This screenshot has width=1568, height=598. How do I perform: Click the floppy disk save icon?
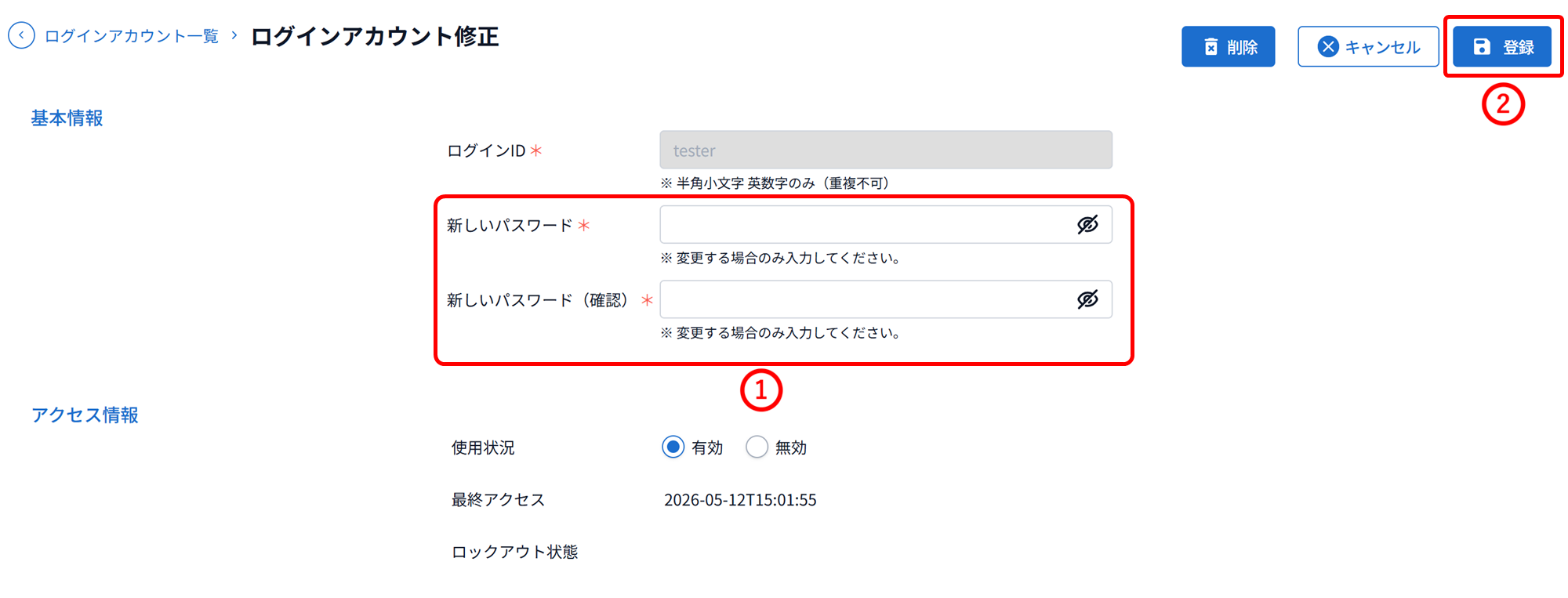[1482, 47]
